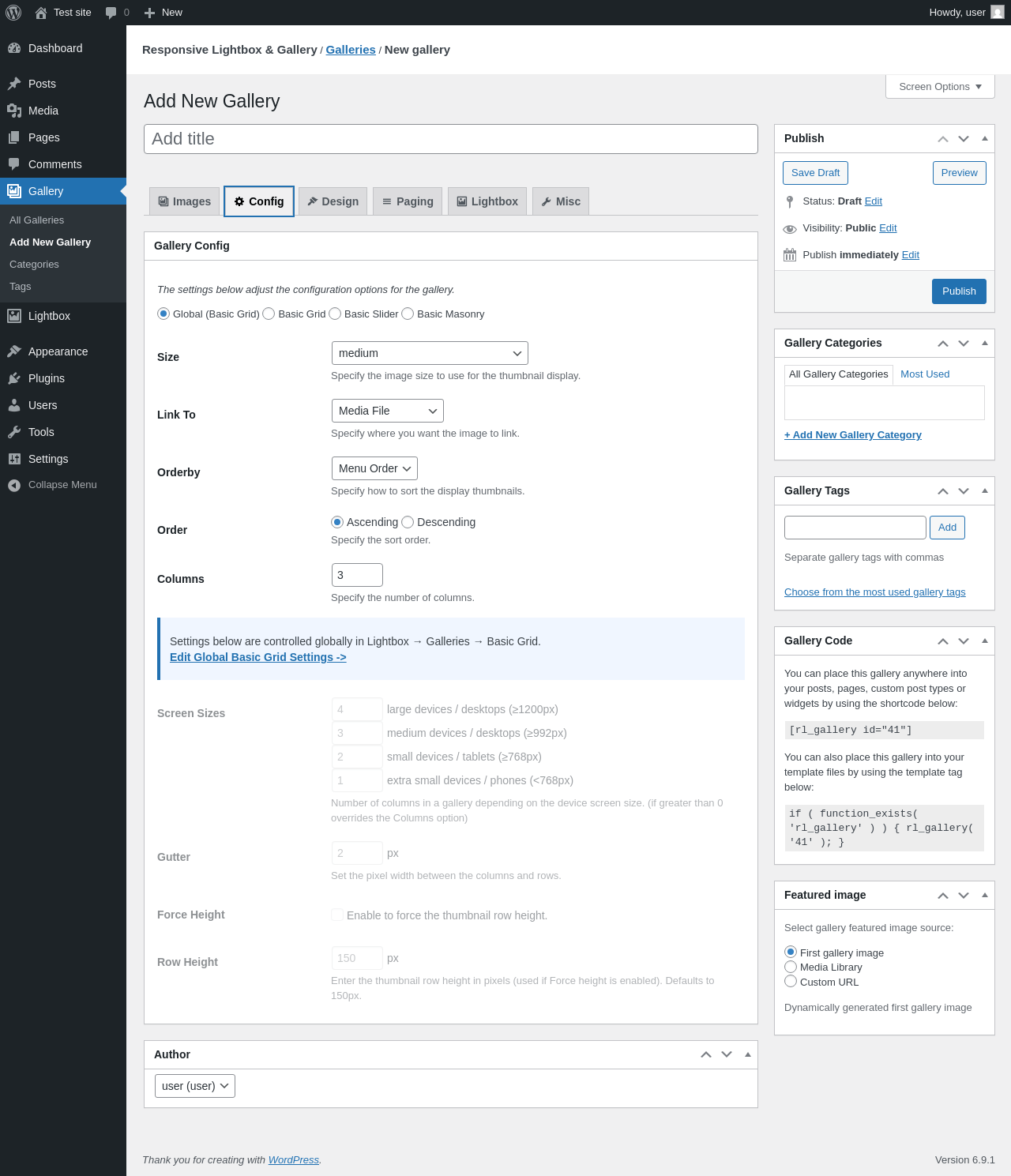Click the Preview button

(959, 173)
